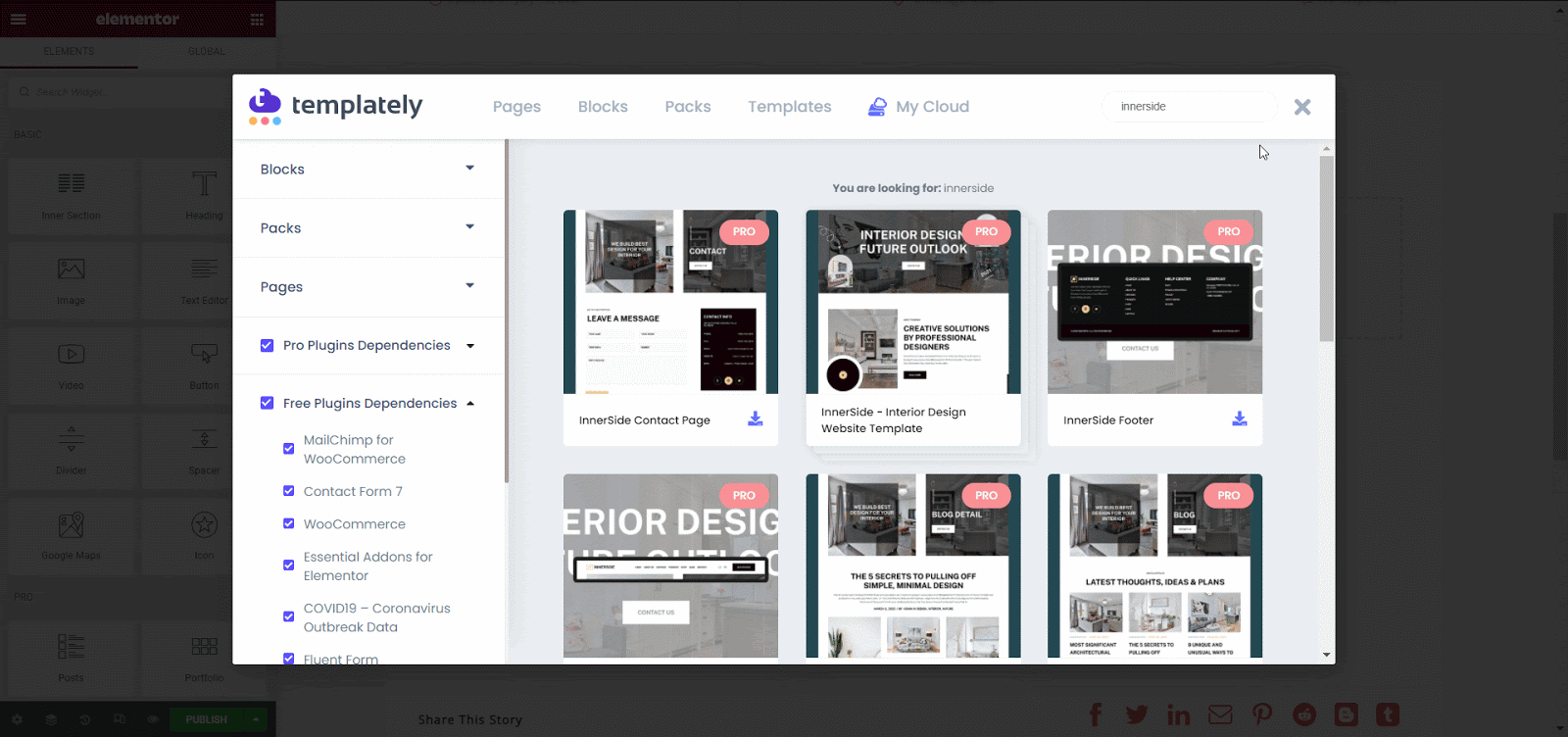Open the My Cloud tab

pos(918,107)
